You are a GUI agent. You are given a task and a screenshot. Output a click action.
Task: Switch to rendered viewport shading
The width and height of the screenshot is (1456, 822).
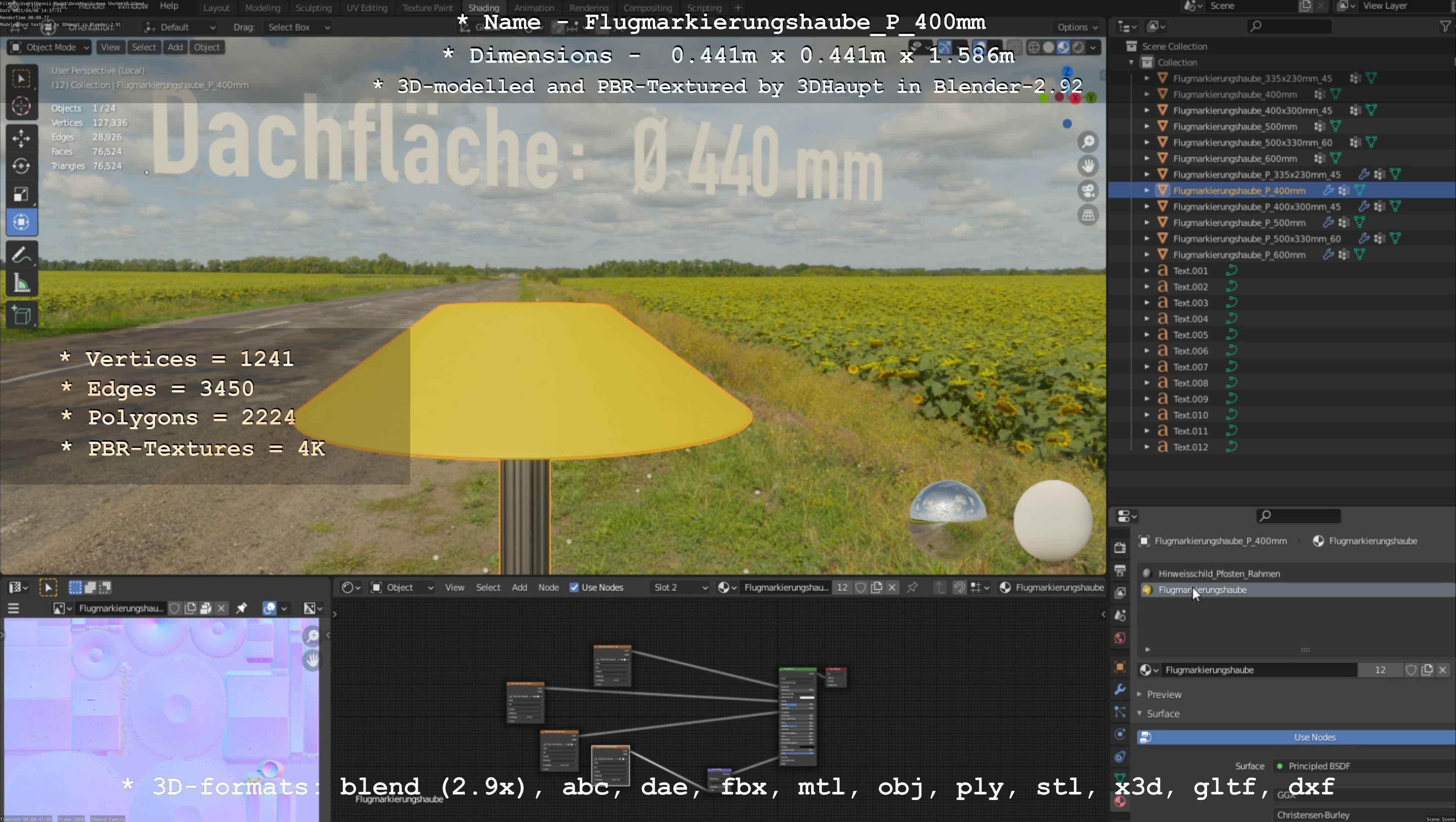(x=1078, y=47)
